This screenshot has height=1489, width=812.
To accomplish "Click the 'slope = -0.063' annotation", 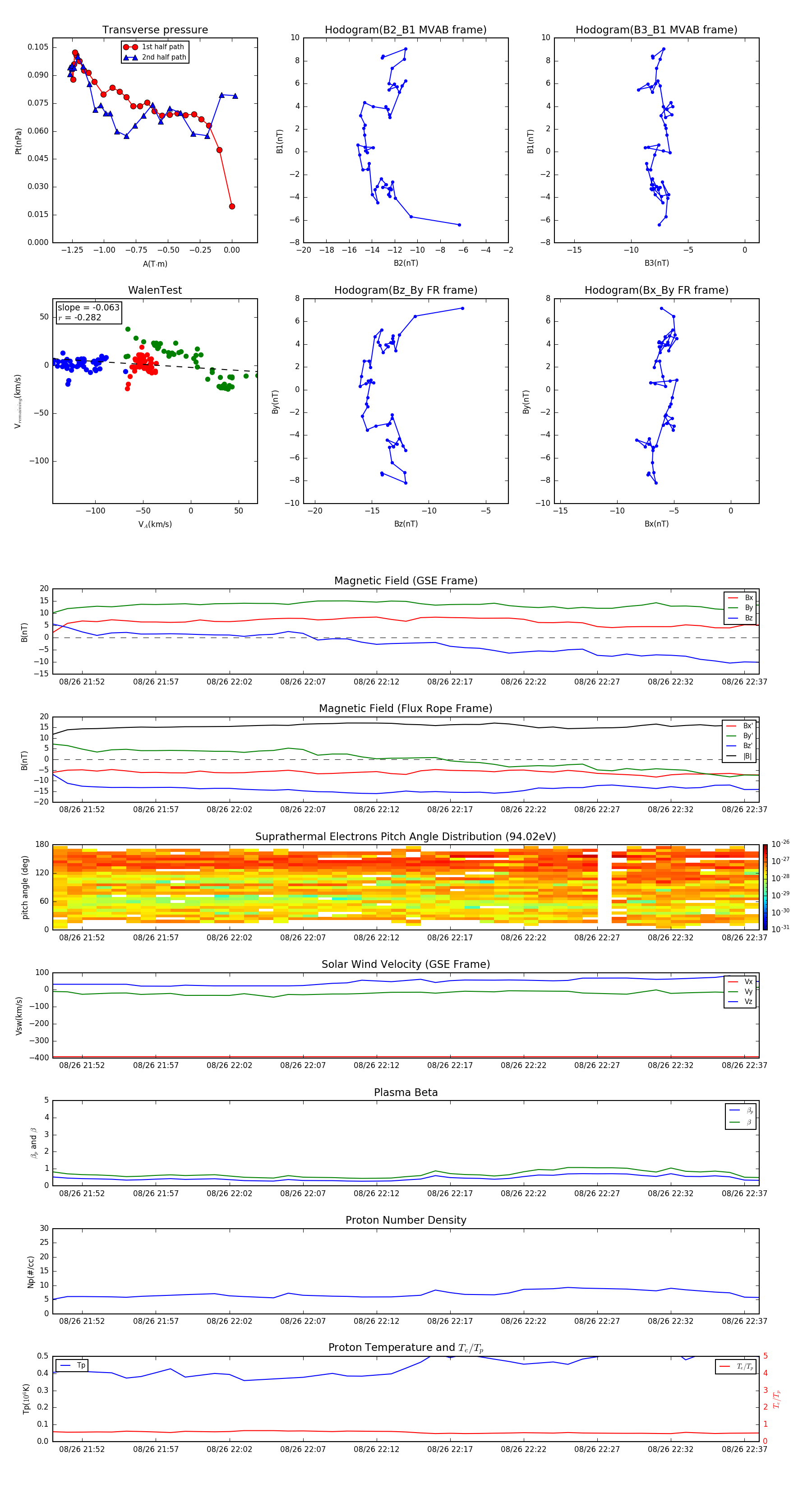I will click(88, 308).
